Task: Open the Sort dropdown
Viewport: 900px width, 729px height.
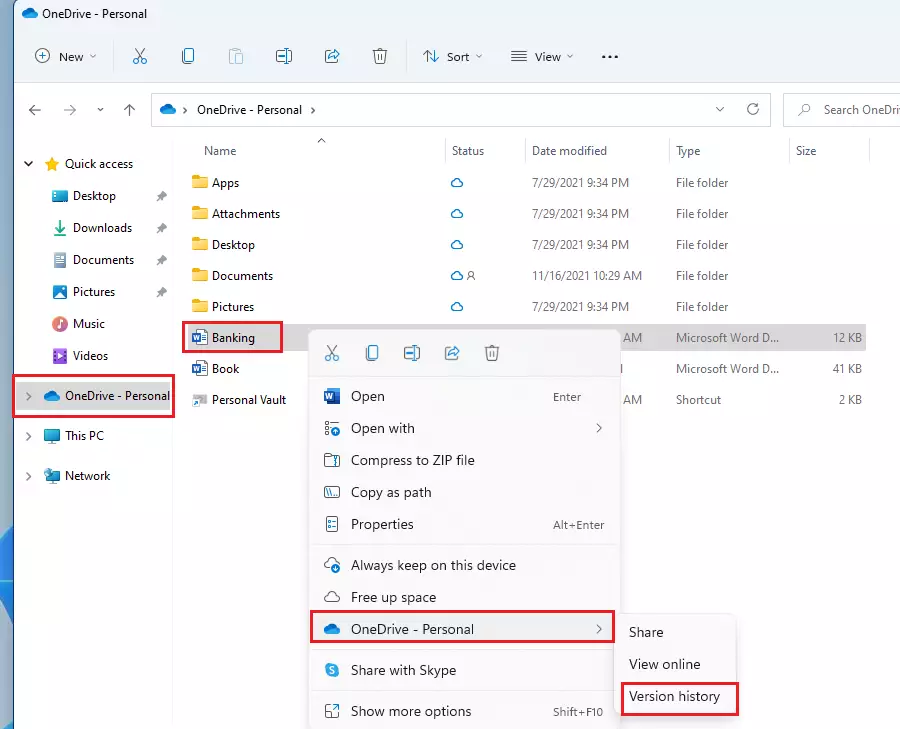Action: point(453,56)
